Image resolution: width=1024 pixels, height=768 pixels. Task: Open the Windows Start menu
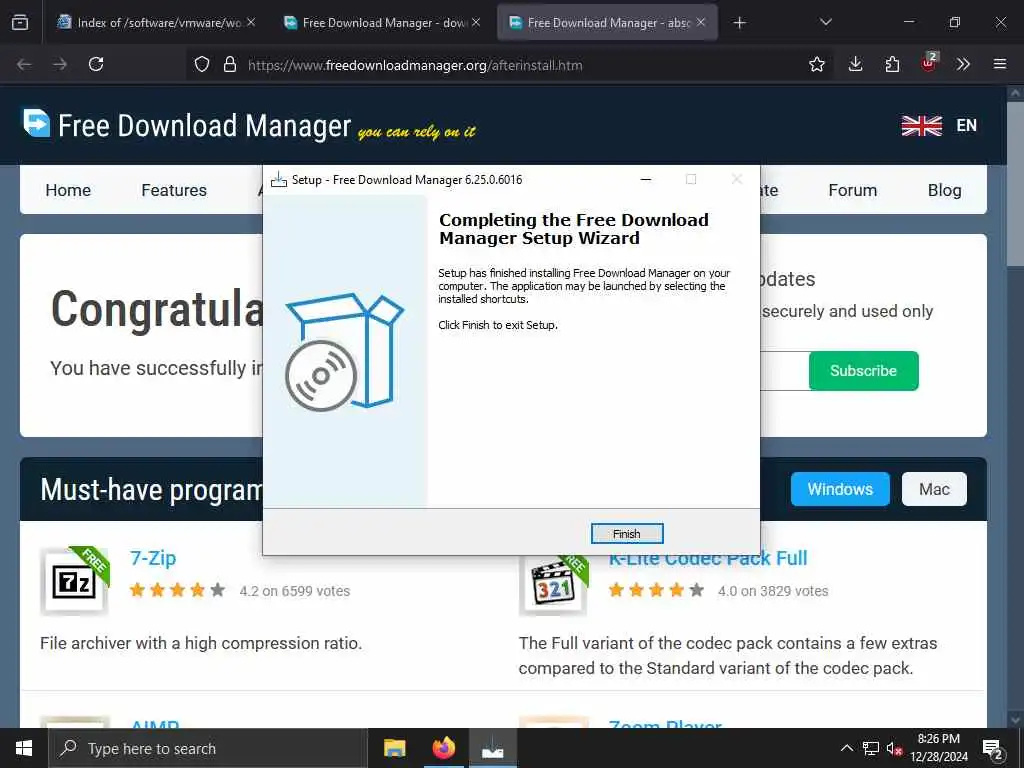coord(24,748)
